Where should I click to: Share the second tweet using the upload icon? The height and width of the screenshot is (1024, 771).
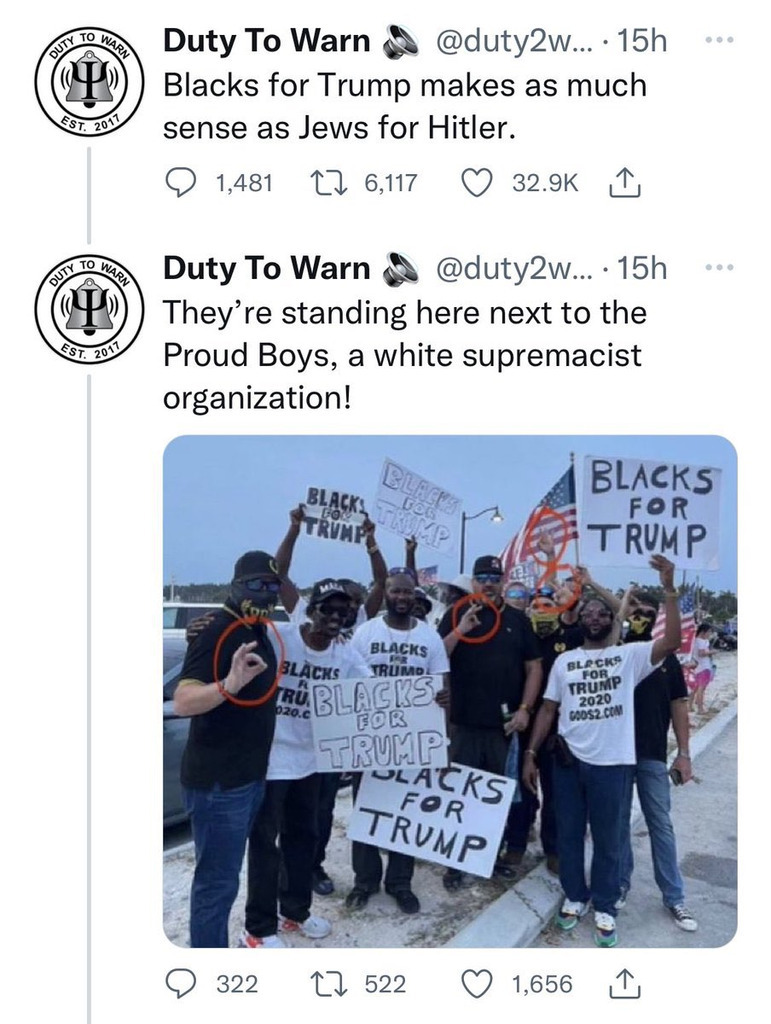coord(625,984)
